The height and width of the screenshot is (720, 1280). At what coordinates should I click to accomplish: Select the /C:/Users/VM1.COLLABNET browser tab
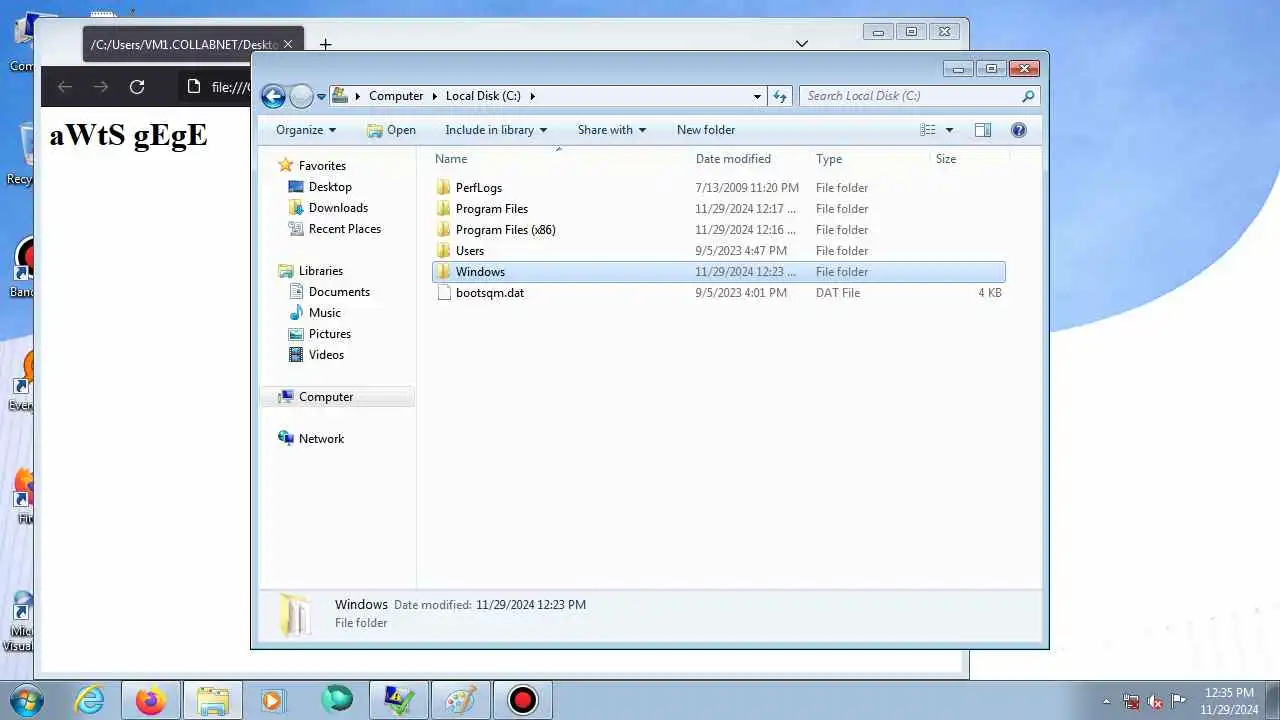tap(193, 44)
